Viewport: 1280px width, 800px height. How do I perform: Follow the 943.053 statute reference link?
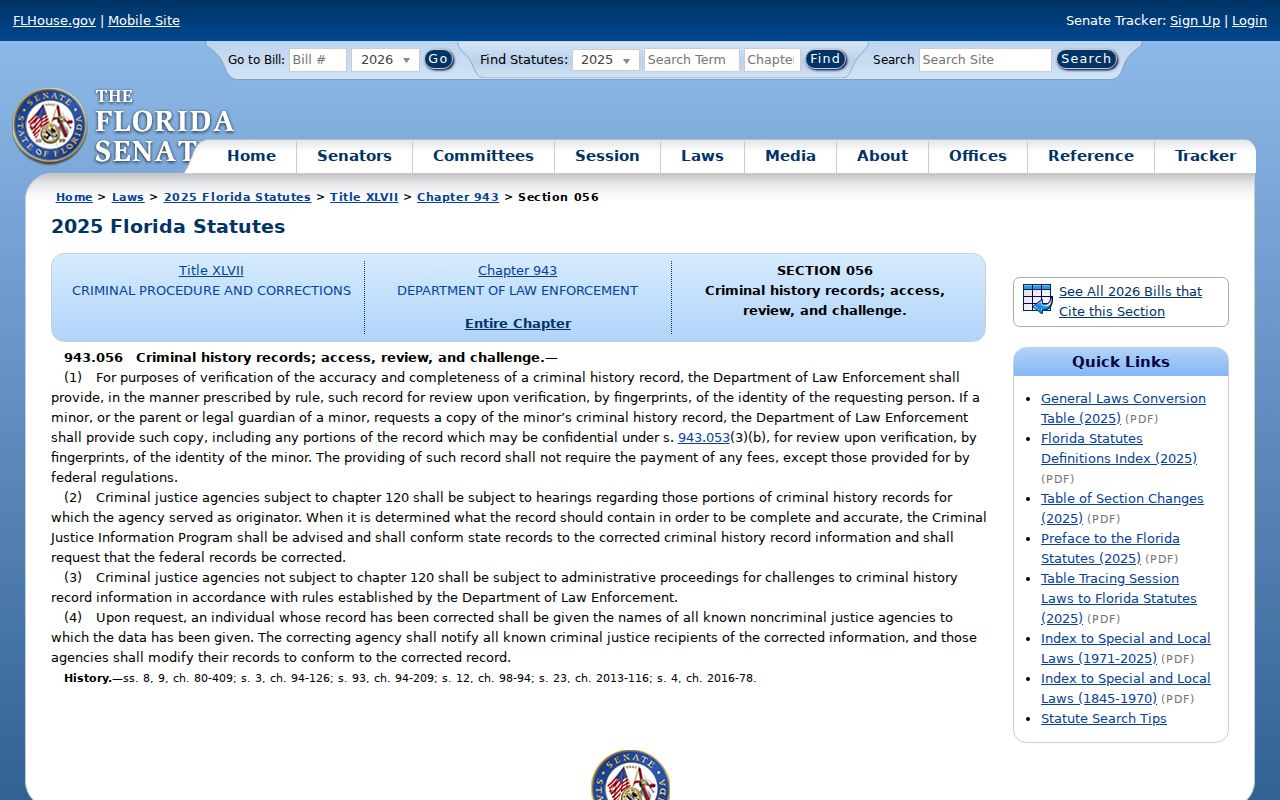tap(704, 437)
